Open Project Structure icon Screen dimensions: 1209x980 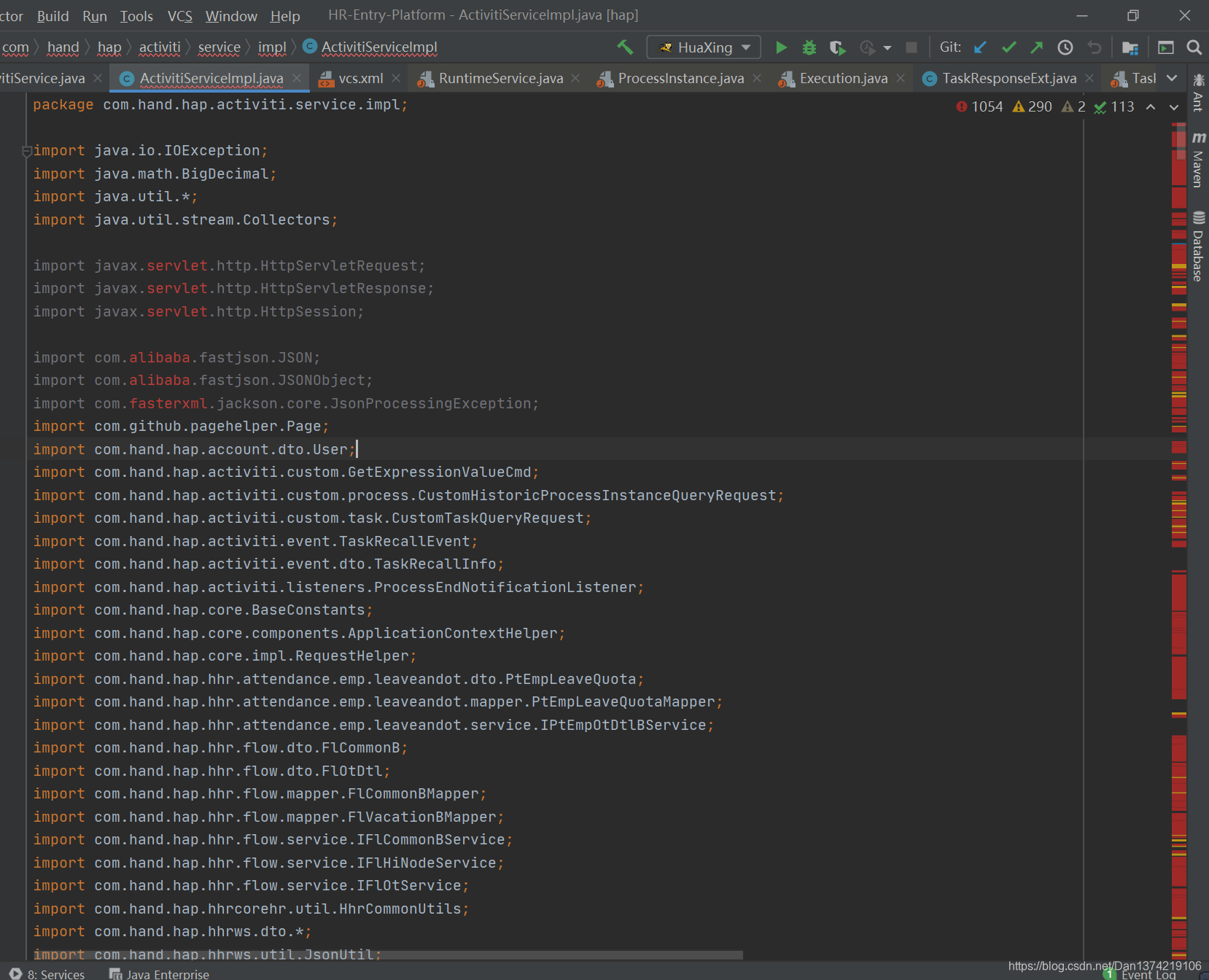point(1130,47)
